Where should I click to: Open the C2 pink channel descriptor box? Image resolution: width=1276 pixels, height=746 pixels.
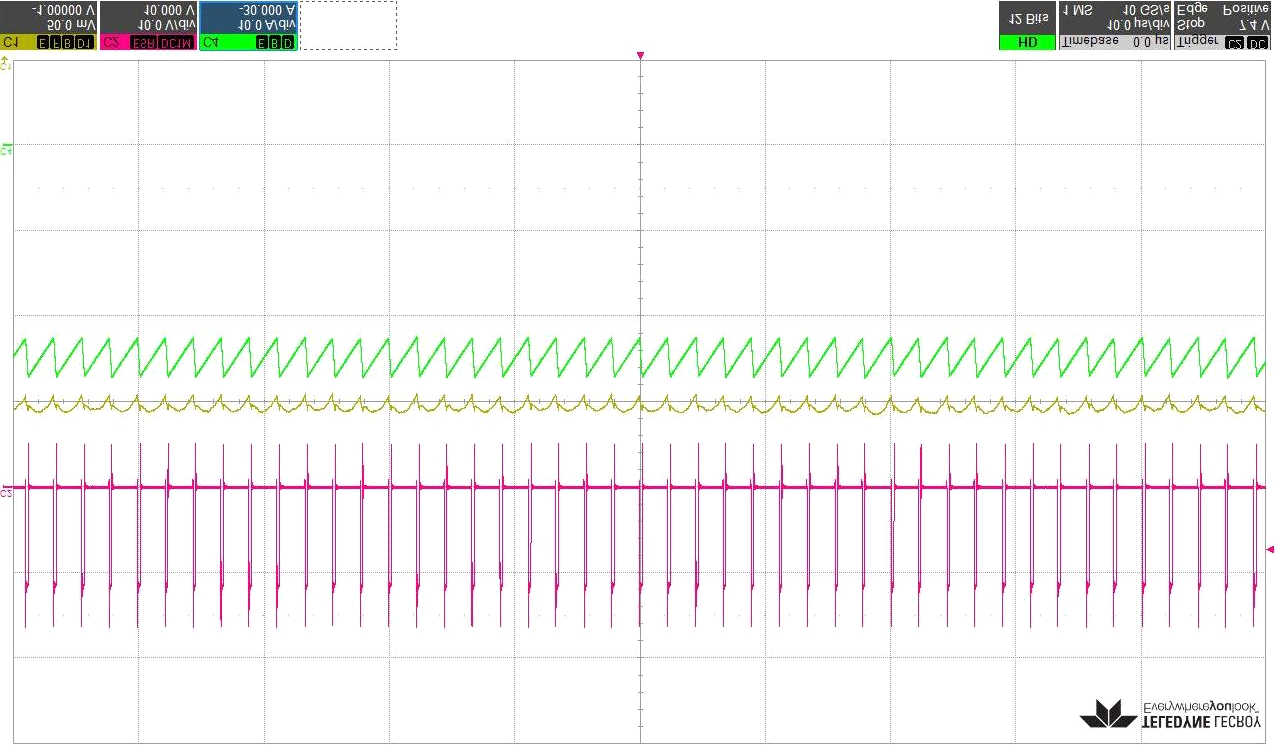pos(147,25)
